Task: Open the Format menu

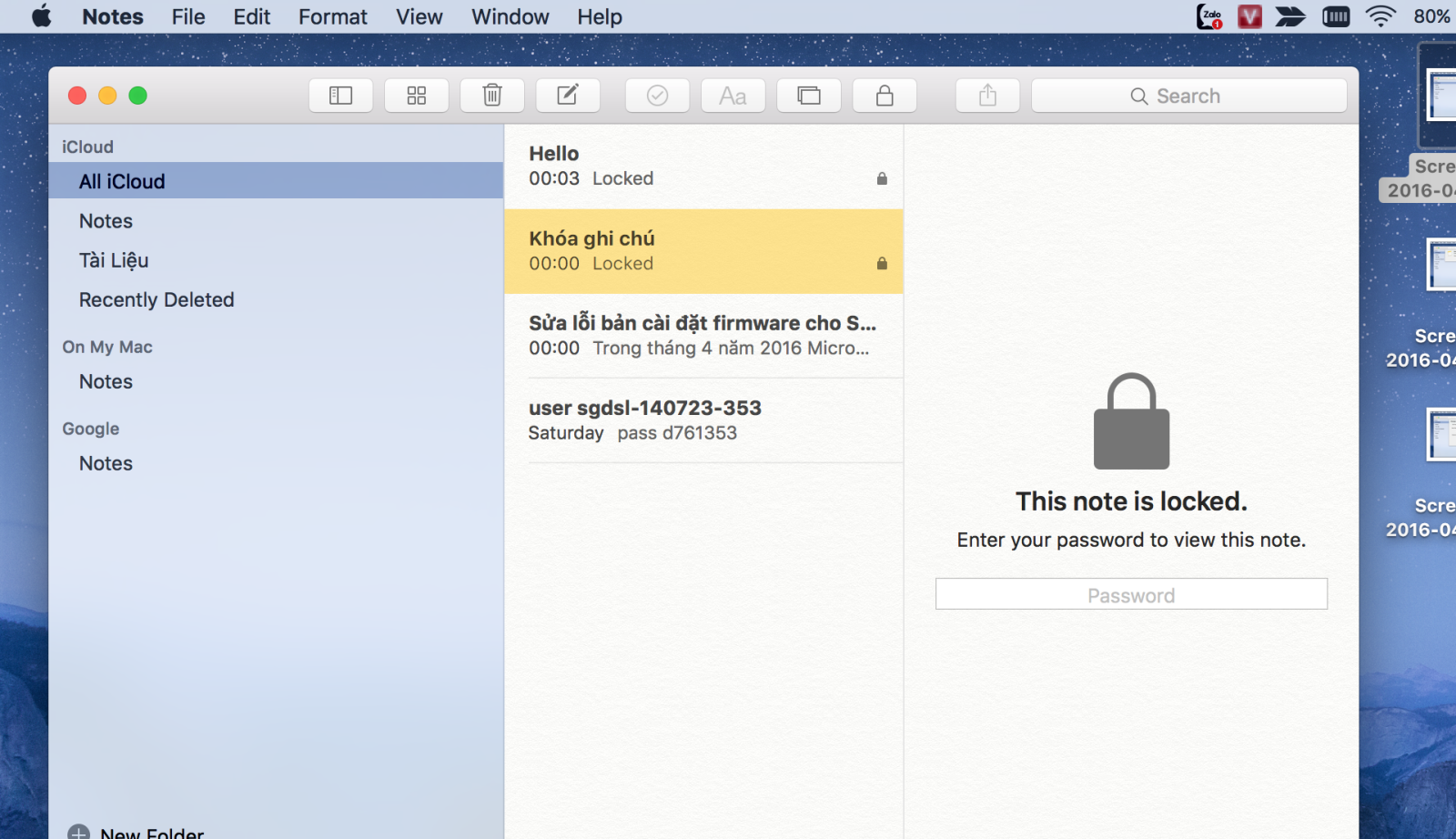Action: pos(333,16)
